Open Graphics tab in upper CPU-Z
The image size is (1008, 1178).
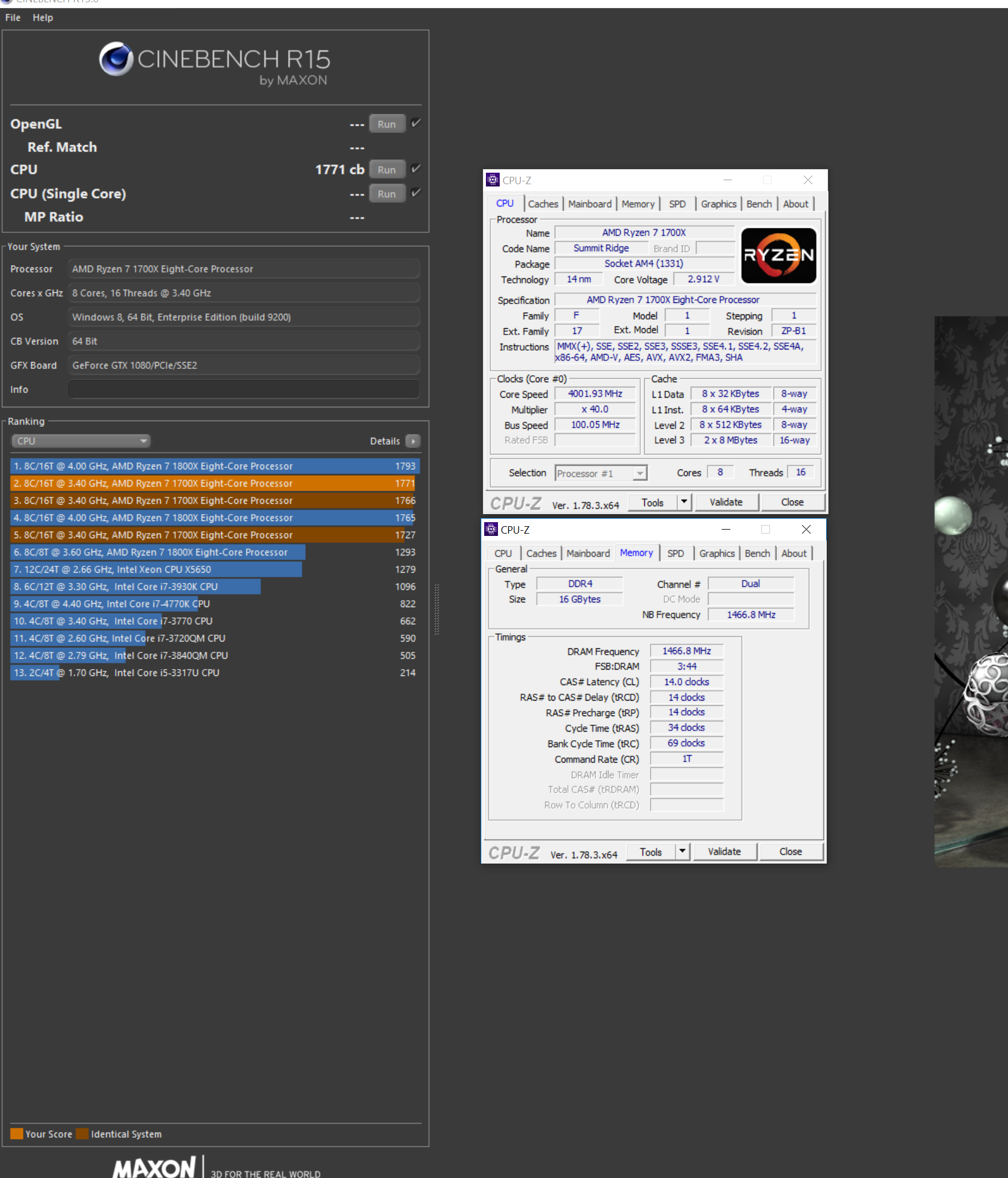(718, 204)
